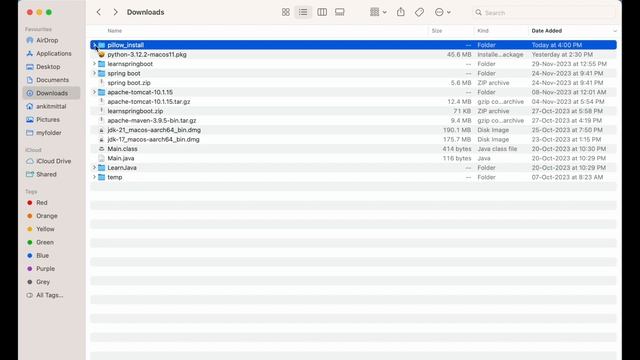Click the green full-screen window button
Viewport: 640px width, 360px height.
49,12
